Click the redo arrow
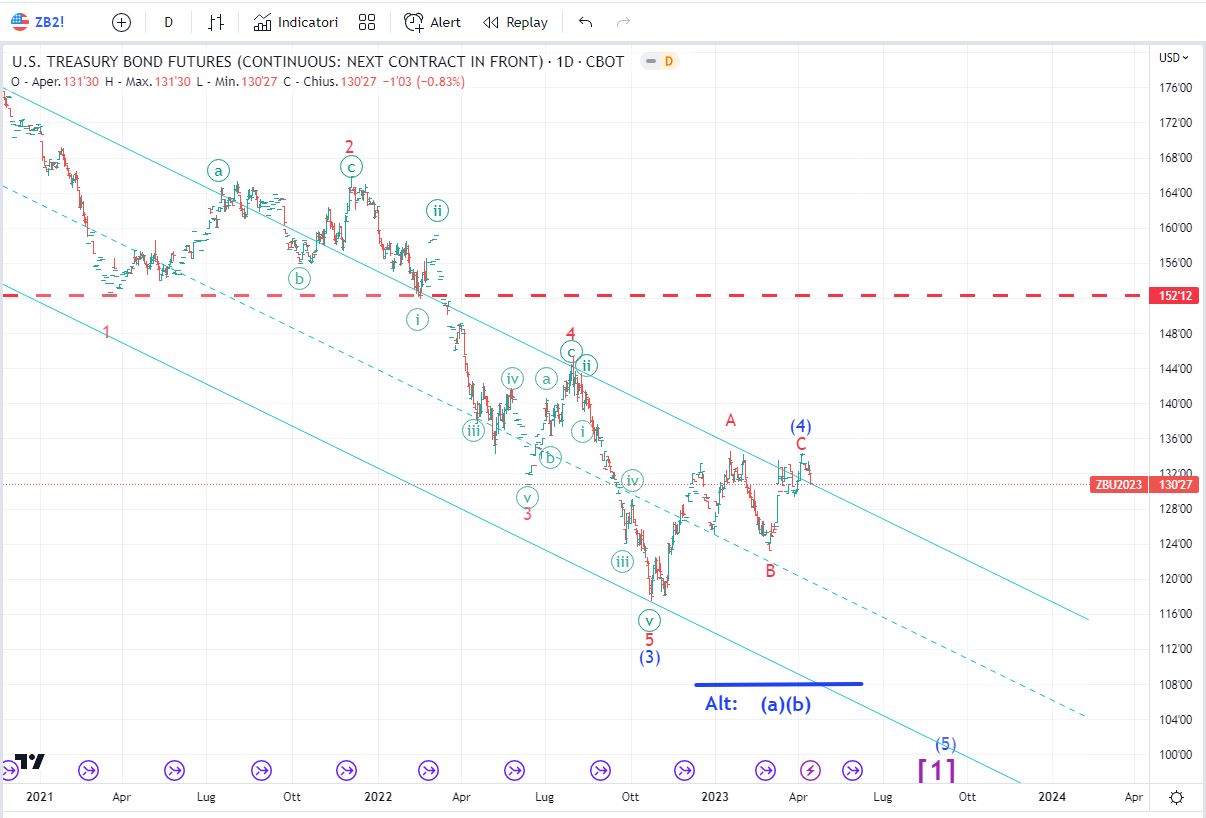The height and width of the screenshot is (818, 1206). point(624,22)
